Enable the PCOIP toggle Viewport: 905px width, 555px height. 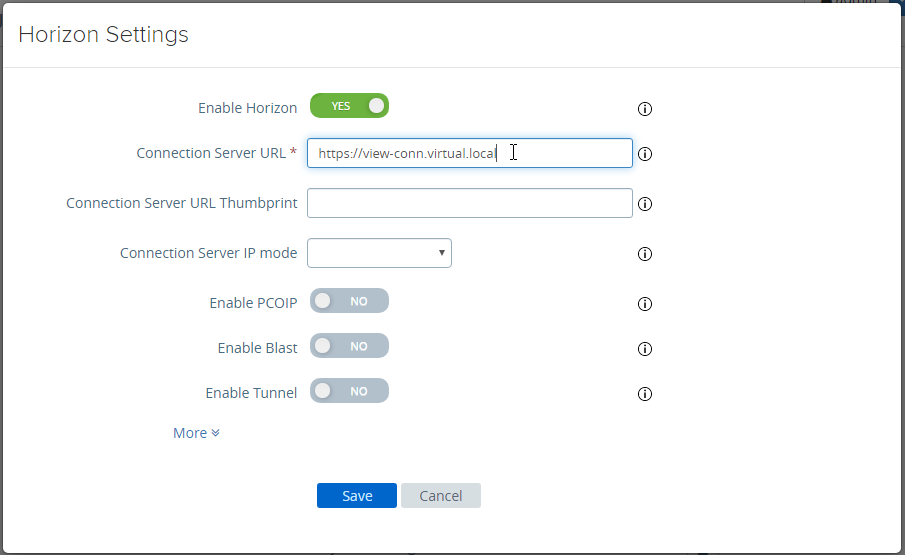[x=349, y=301]
